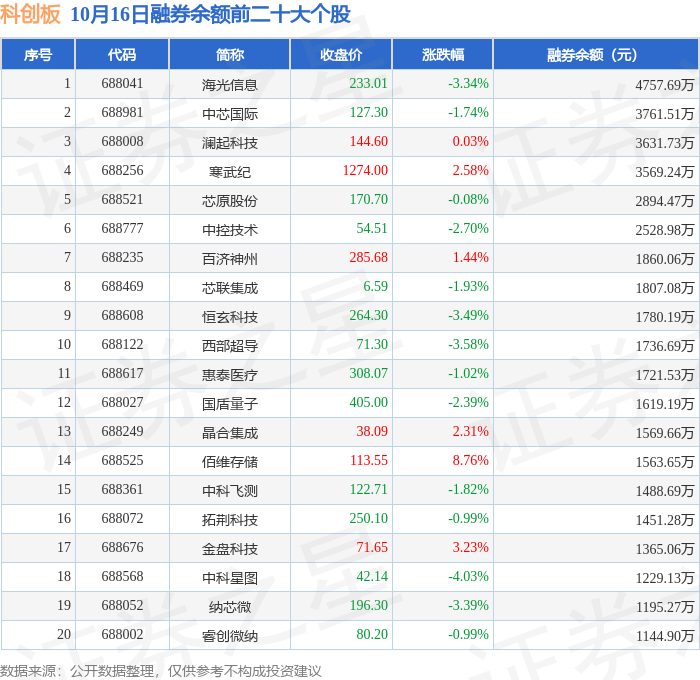Click change value 8.76%
The width and height of the screenshot is (700, 680).
[x=471, y=461]
